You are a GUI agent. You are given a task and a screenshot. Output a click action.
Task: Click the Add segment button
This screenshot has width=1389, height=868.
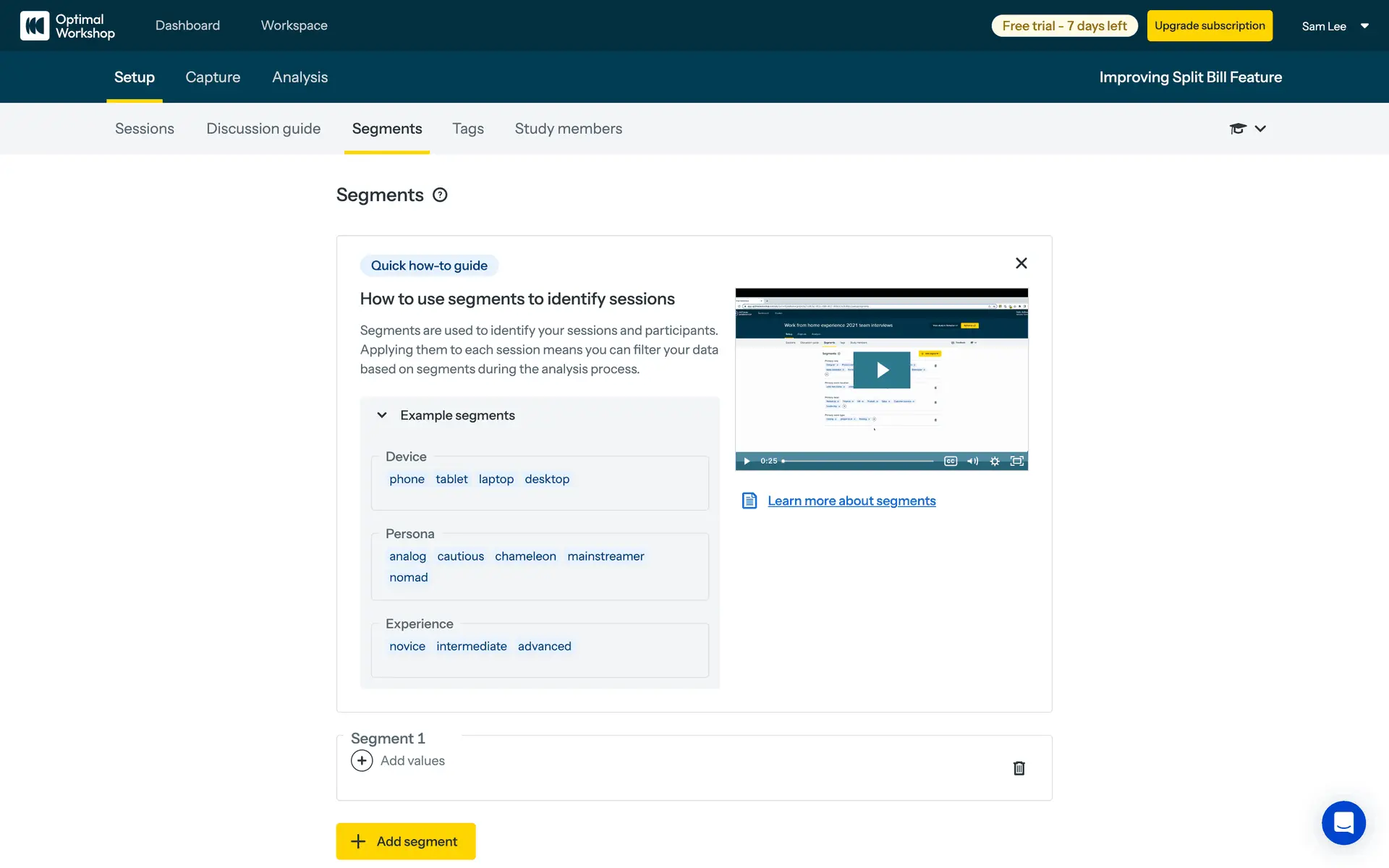point(406,841)
